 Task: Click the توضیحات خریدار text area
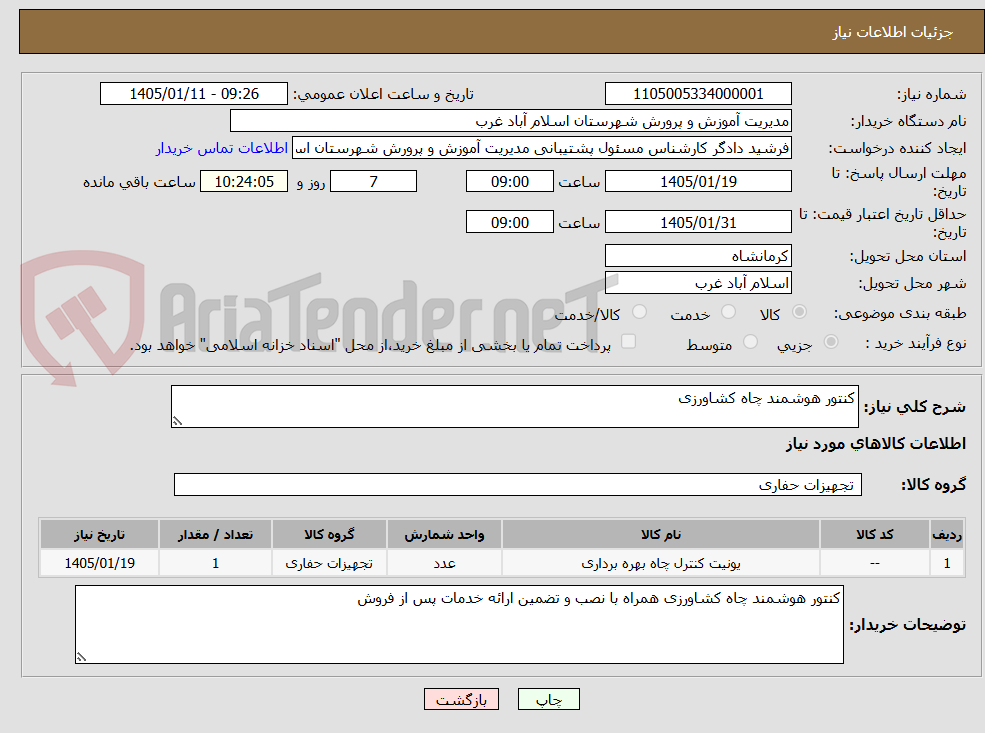(x=459, y=624)
